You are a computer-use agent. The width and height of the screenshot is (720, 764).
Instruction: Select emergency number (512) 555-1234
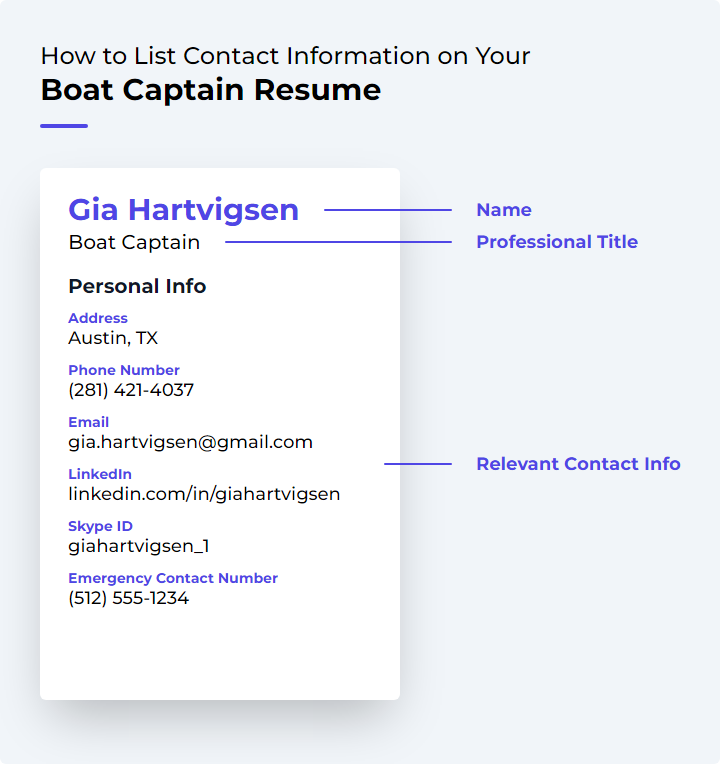(x=129, y=598)
